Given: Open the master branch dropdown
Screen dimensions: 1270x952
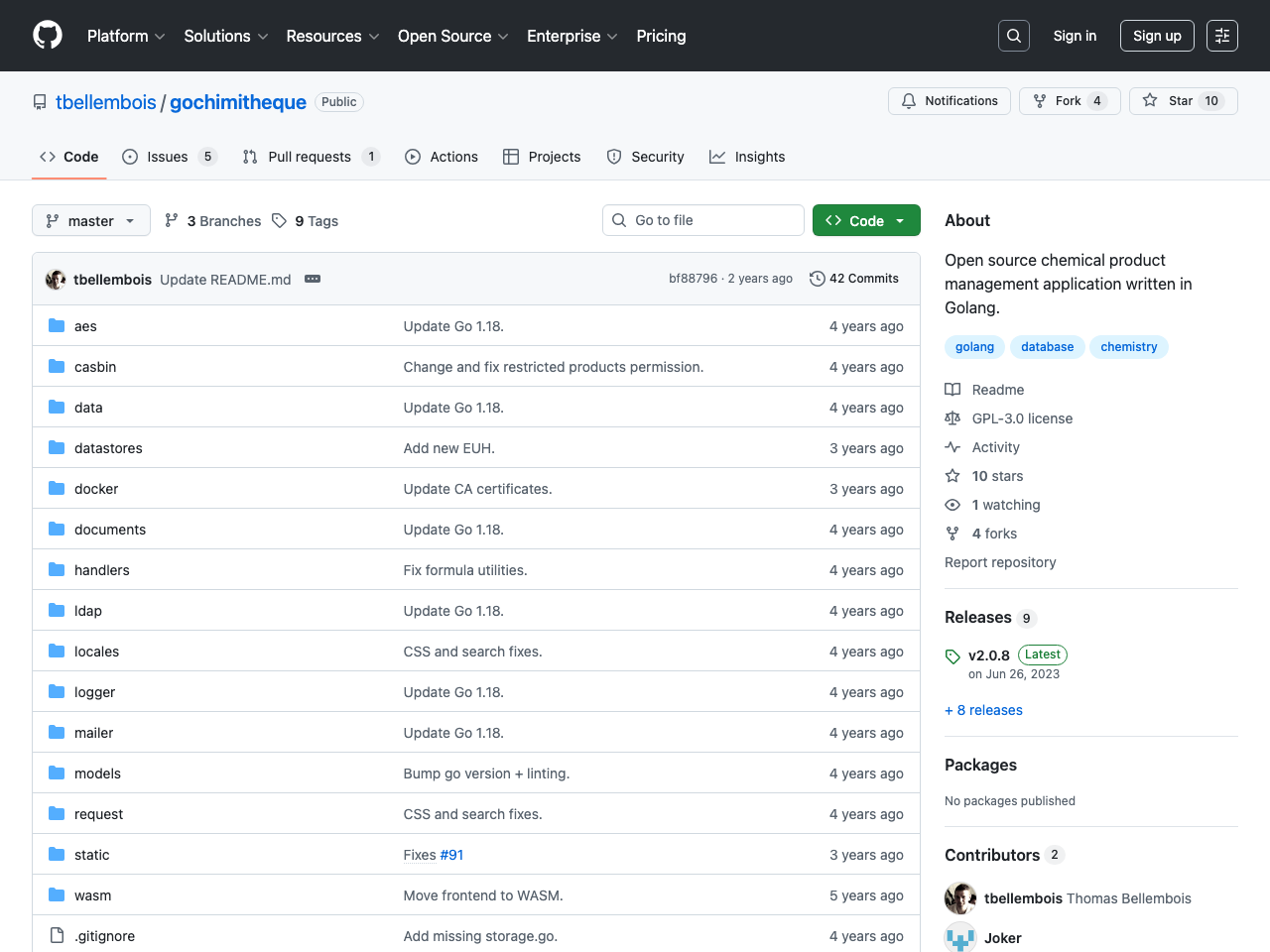Looking at the screenshot, I should click(x=90, y=220).
